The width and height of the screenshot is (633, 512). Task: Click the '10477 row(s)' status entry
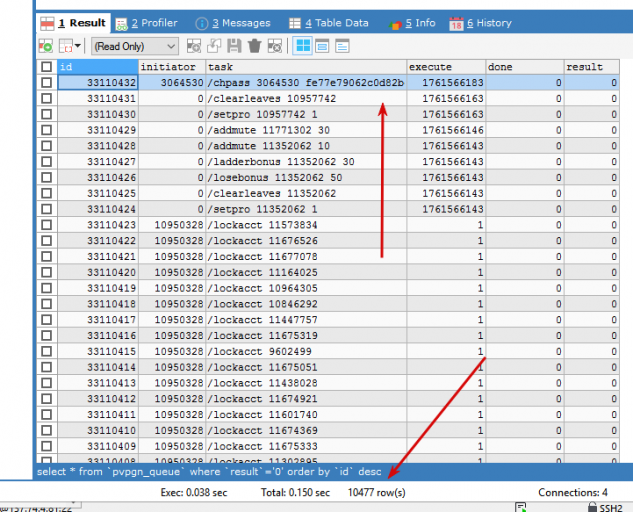tap(377, 493)
